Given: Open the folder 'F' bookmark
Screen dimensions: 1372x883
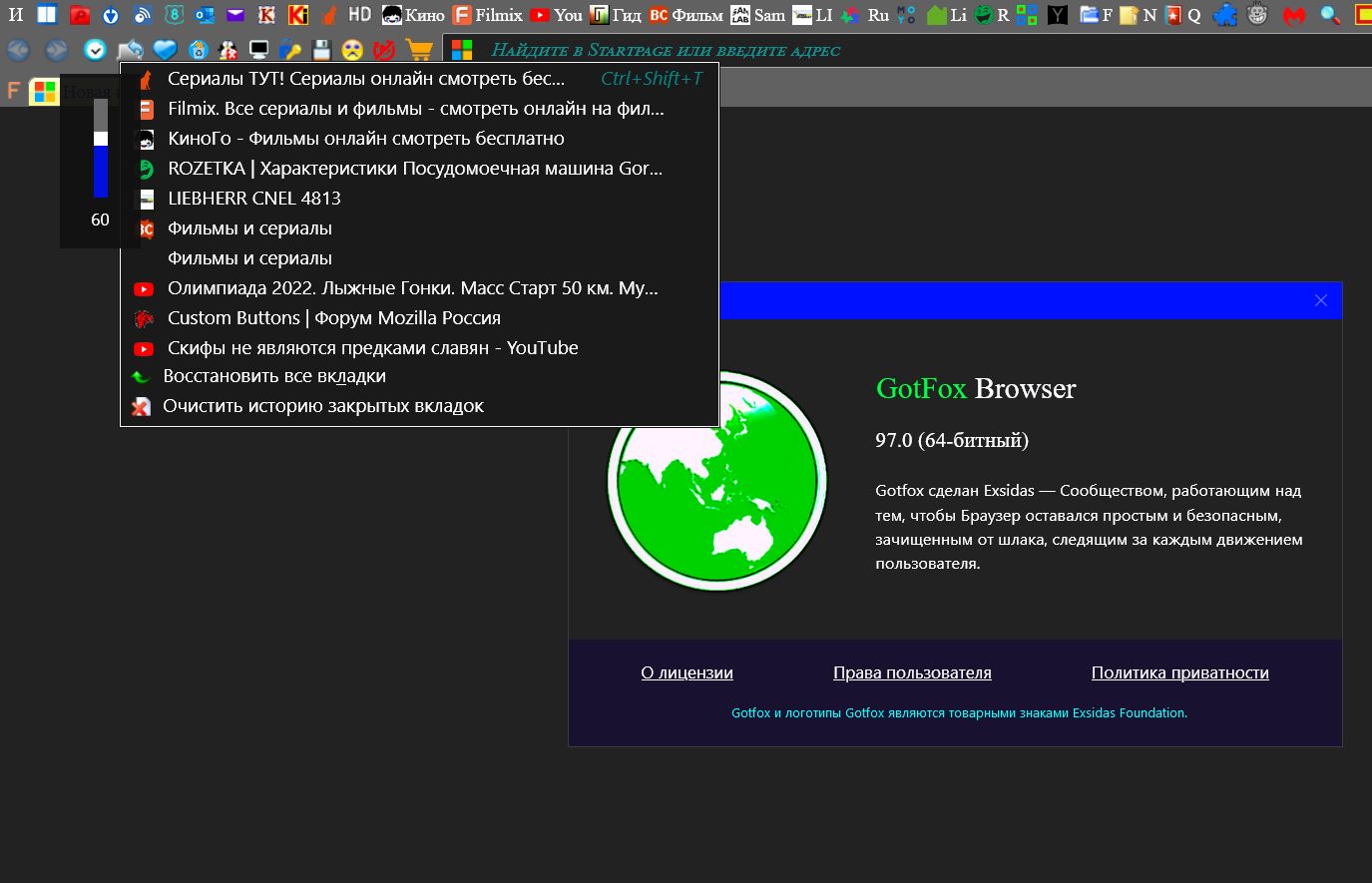Looking at the screenshot, I should coord(1096,15).
